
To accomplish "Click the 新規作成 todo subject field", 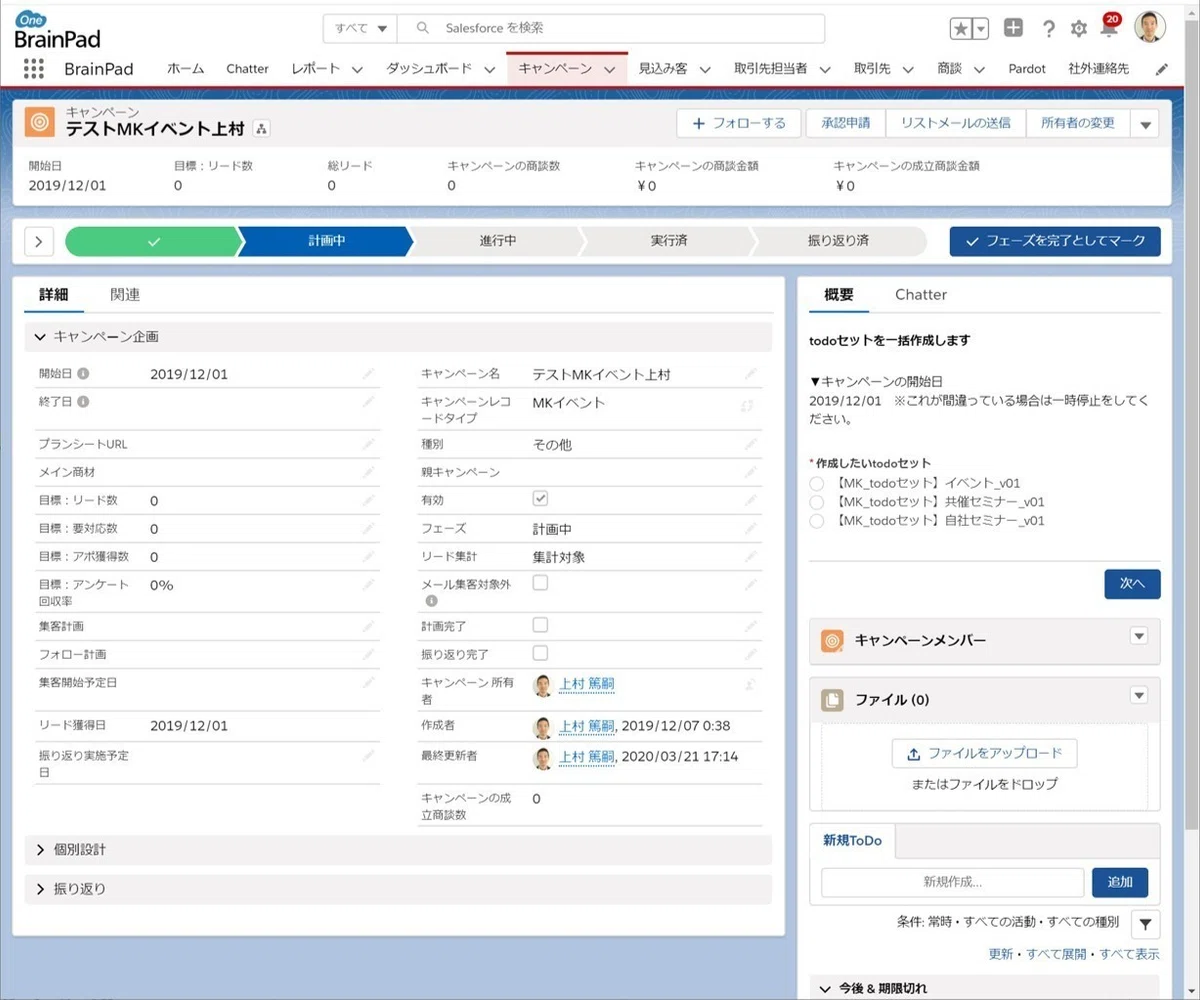I will coord(952,882).
